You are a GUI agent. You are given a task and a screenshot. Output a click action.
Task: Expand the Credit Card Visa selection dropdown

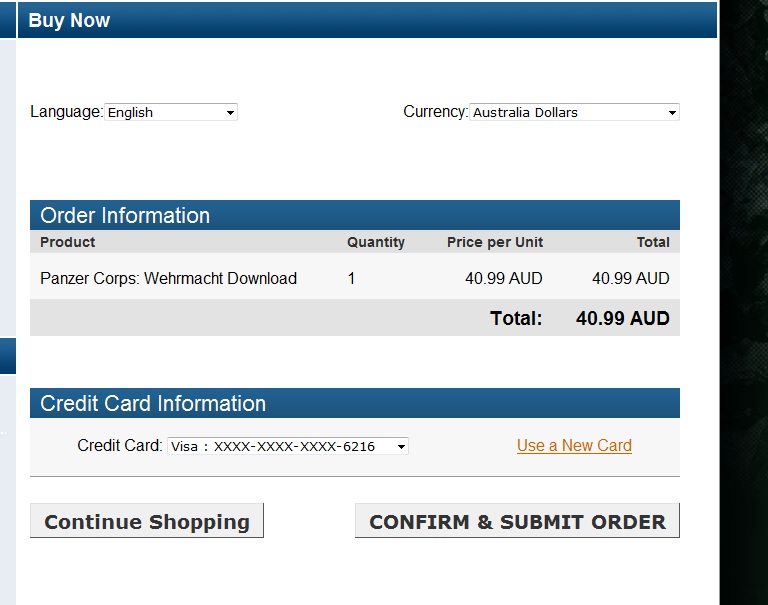tap(288, 446)
